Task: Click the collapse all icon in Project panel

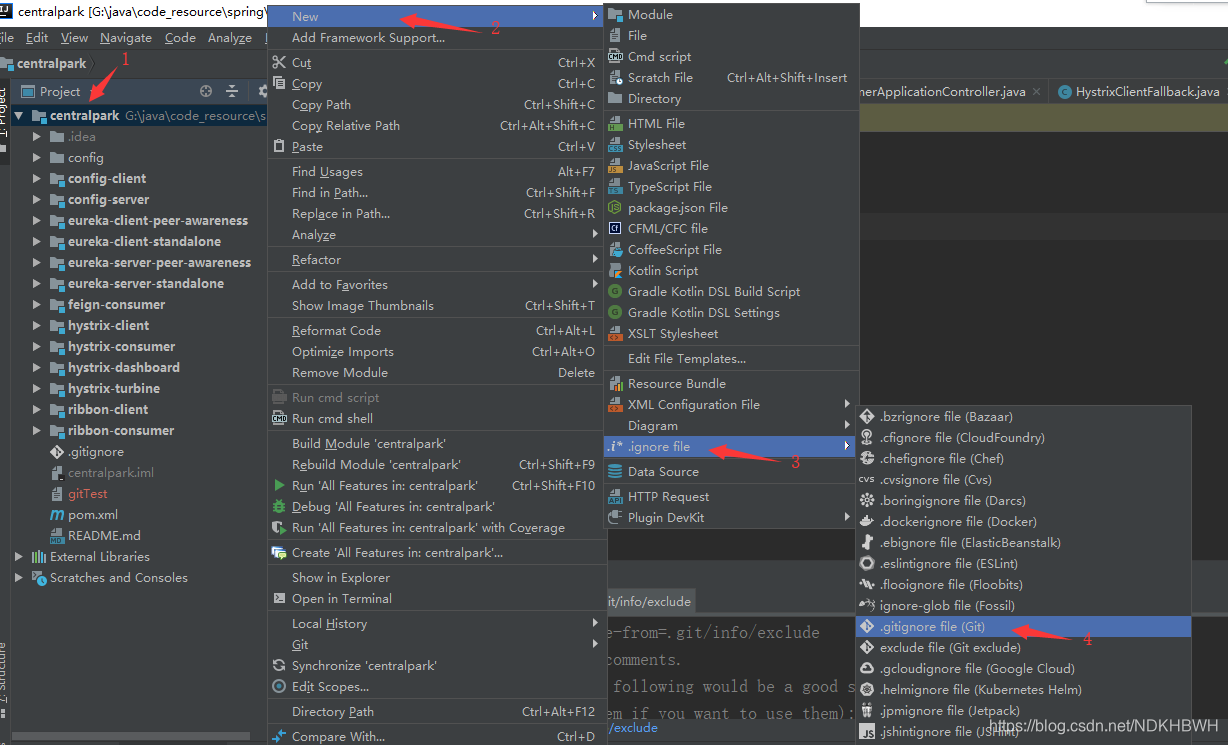Action: pos(232,91)
